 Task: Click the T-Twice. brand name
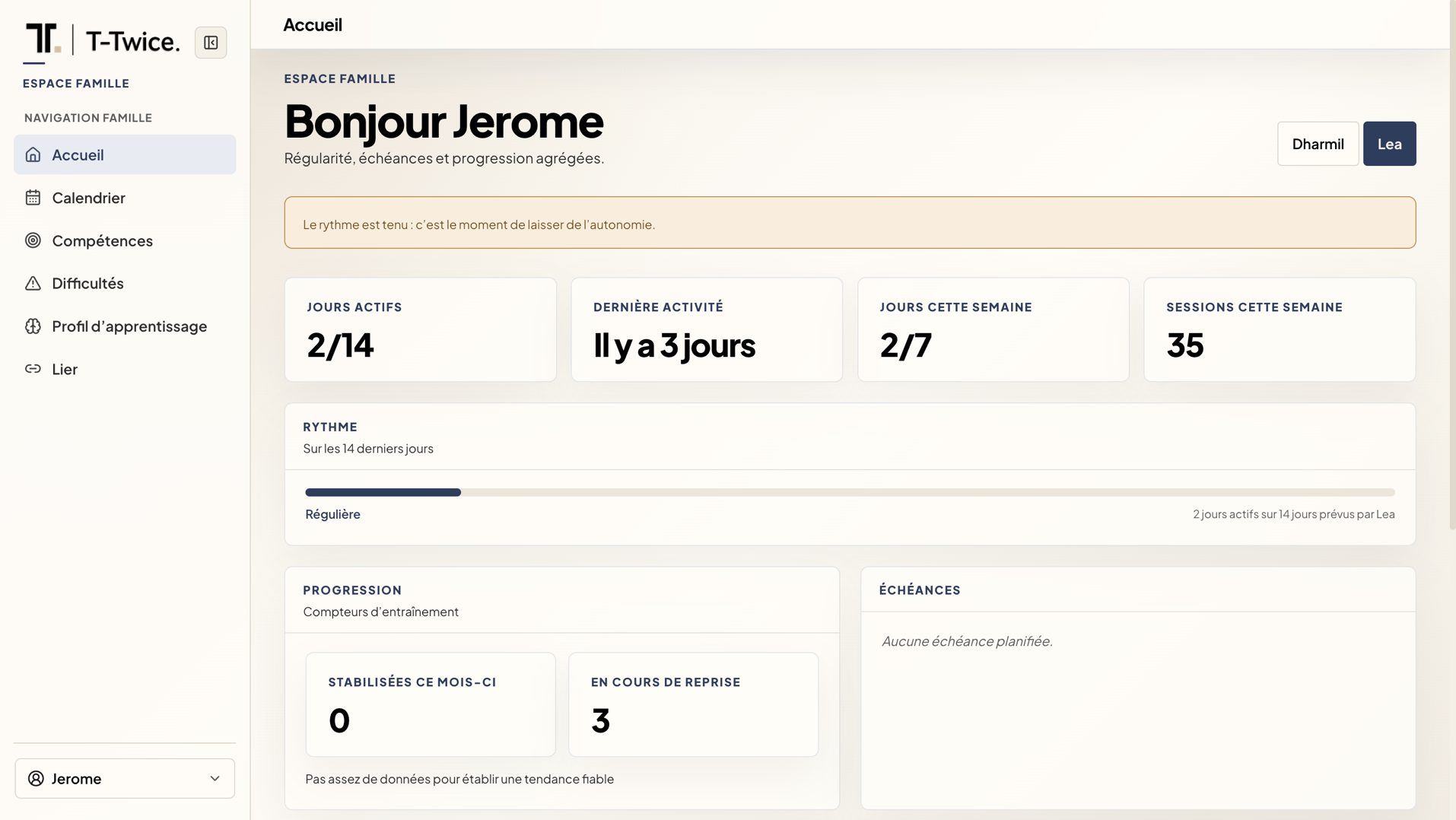[132, 41]
